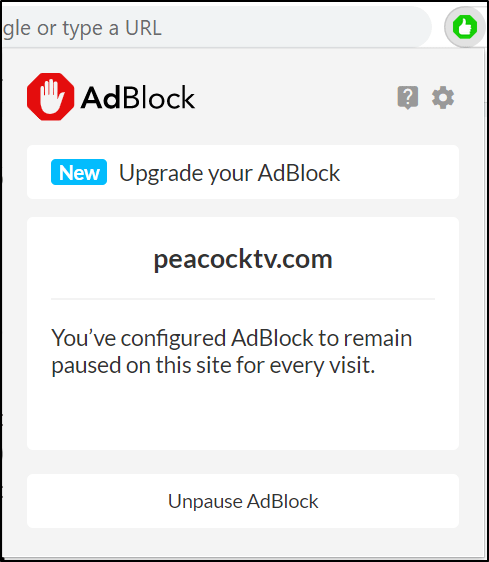The height and width of the screenshot is (562, 489).
Task: Click the paused on this site message
Action: point(232,351)
